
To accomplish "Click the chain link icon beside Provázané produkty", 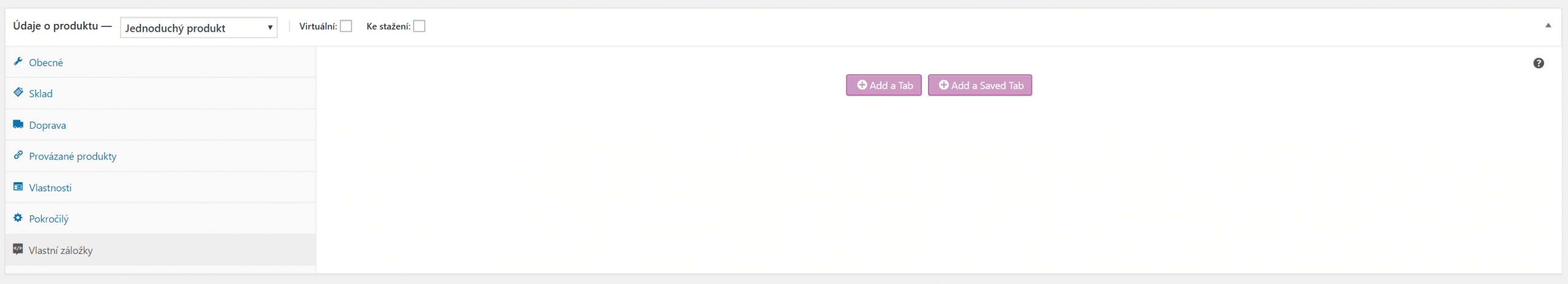I will pos(18,155).
